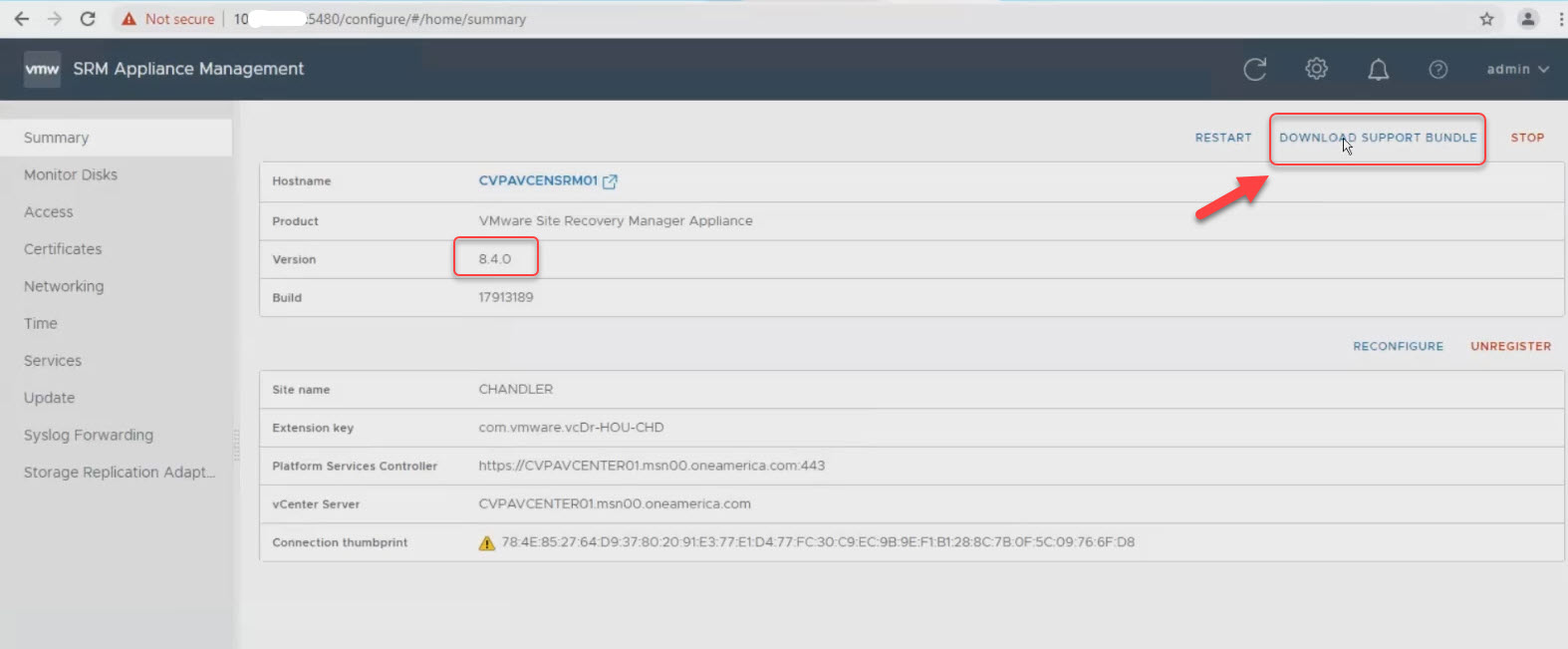This screenshot has height=649, width=1568.
Task: Open browser three-dot menu
Action: [1560, 19]
